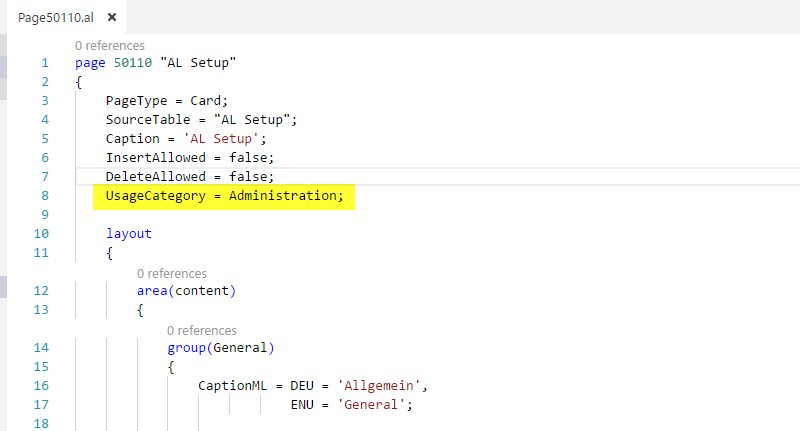Viewport: 800px width, 431px height.
Task: Select the Page50110.al editor tab
Action: [x=56, y=17]
